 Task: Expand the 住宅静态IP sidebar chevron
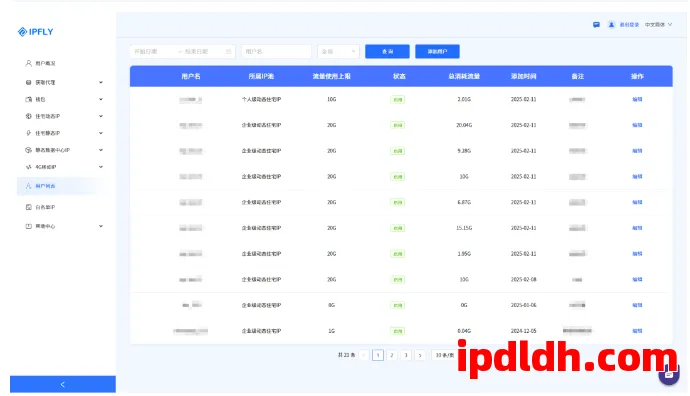coord(101,133)
